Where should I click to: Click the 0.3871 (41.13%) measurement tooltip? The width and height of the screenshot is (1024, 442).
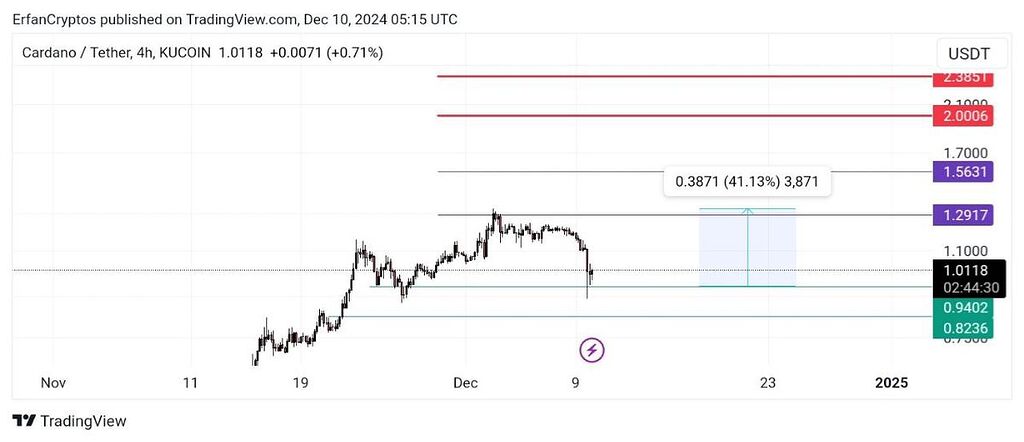click(x=747, y=182)
